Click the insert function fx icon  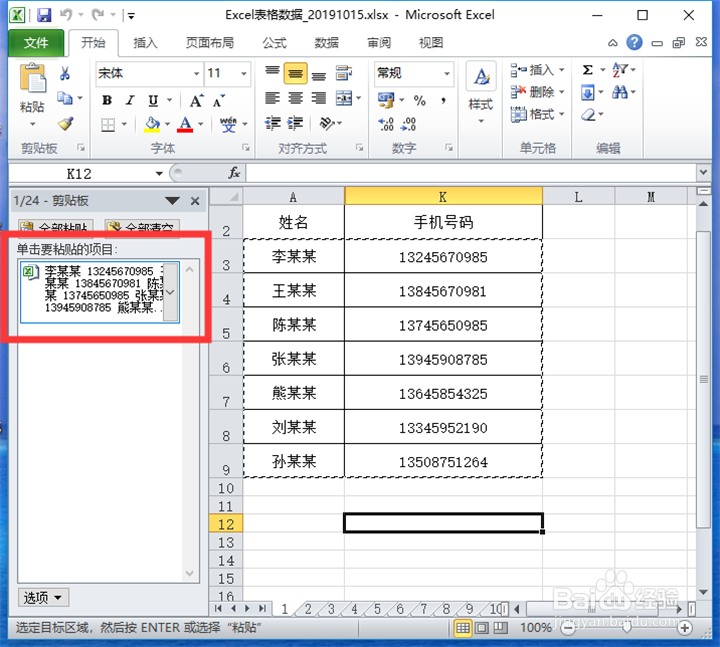(234, 173)
